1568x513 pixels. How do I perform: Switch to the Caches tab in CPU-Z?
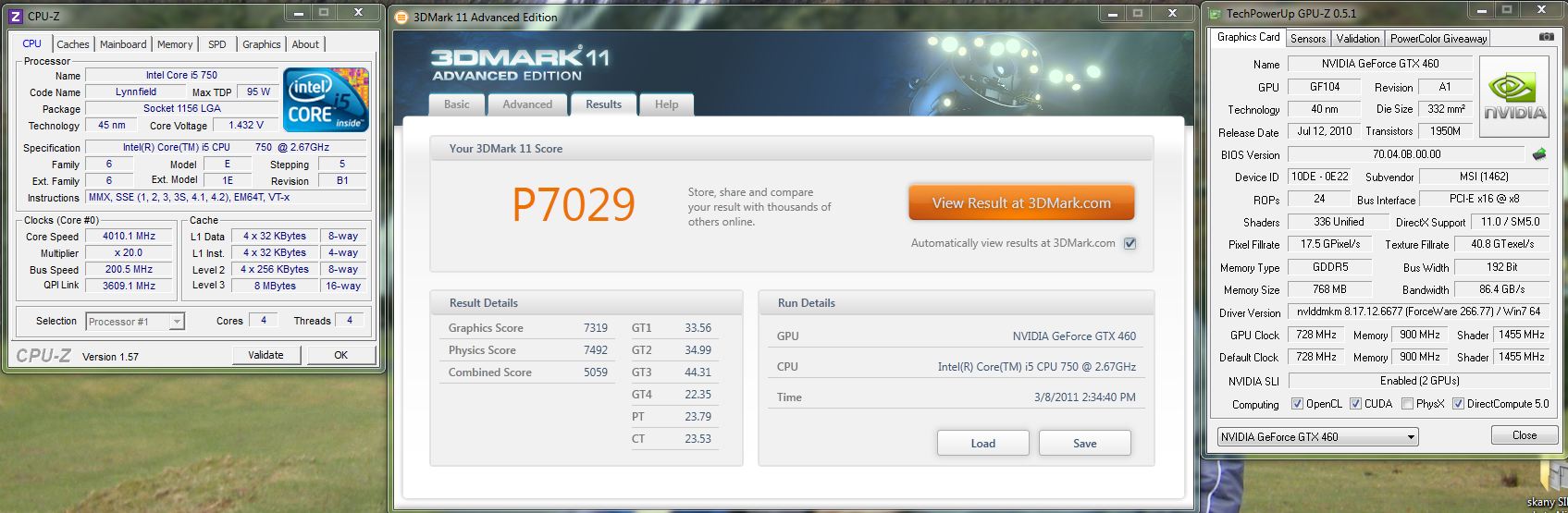[73, 44]
